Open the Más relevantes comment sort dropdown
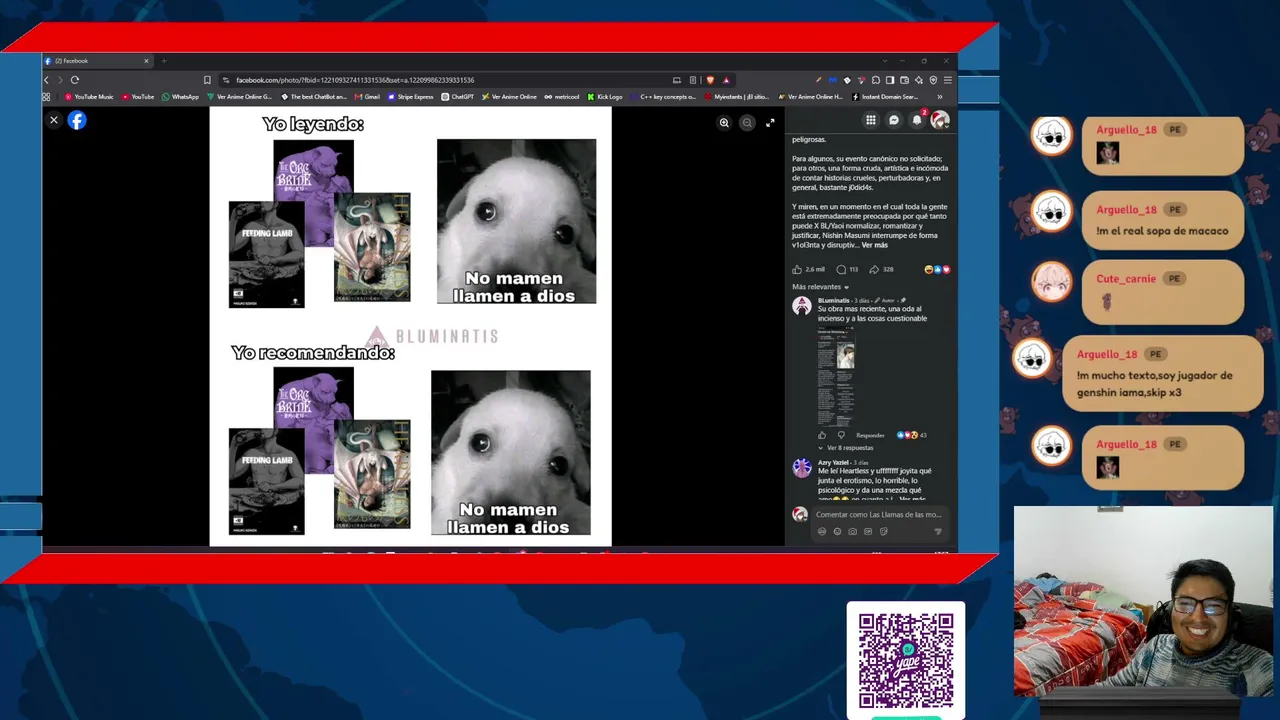The width and height of the screenshot is (1280, 720). pos(820,287)
